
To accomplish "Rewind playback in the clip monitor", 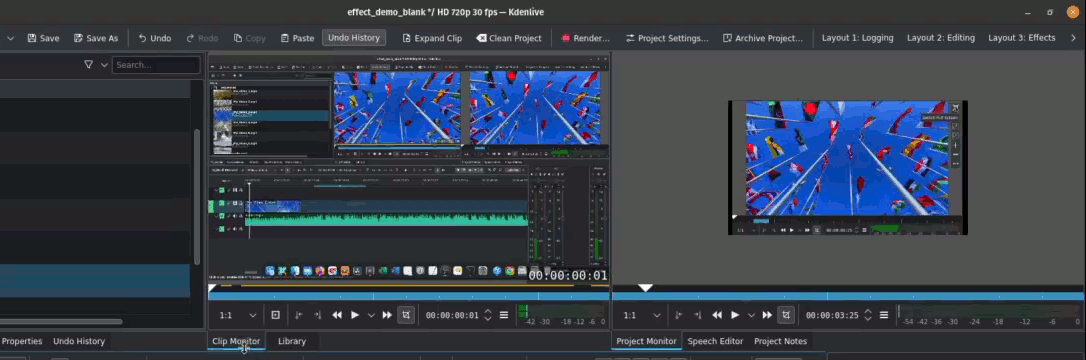I will click(337, 315).
